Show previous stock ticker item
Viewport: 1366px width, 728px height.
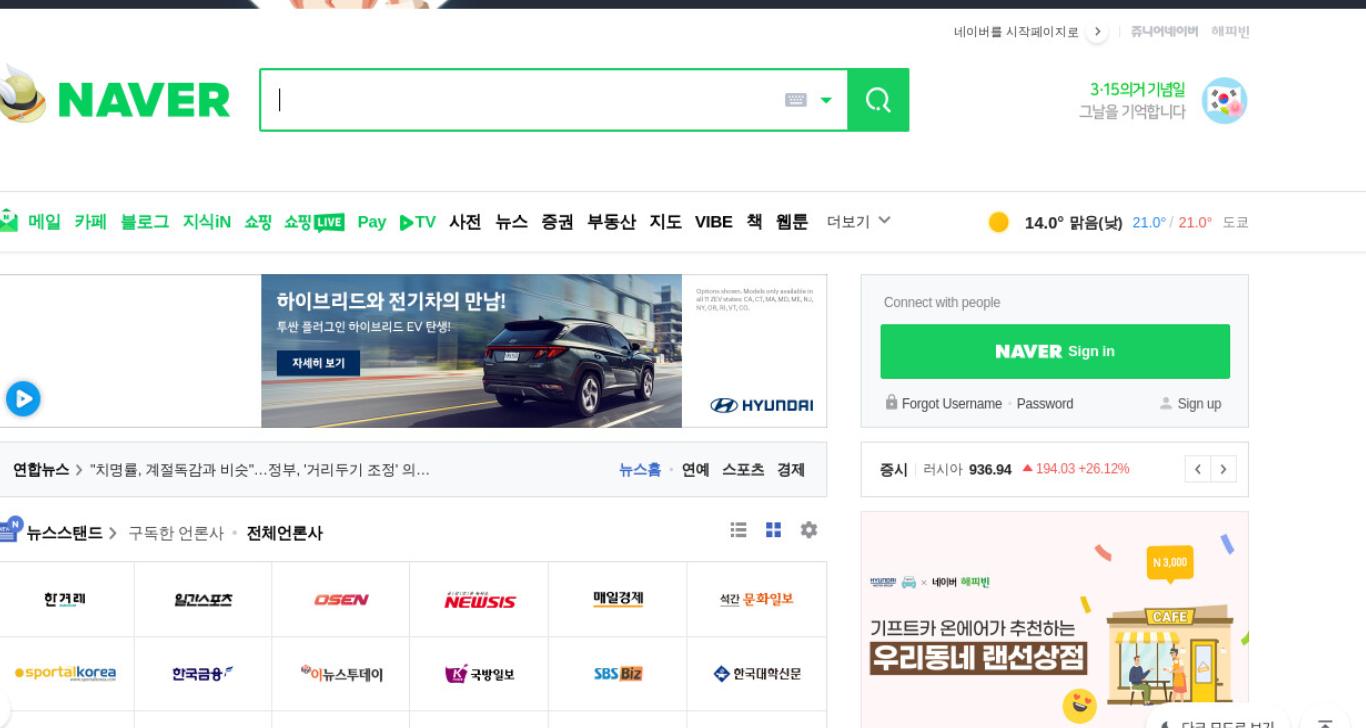(1198, 469)
